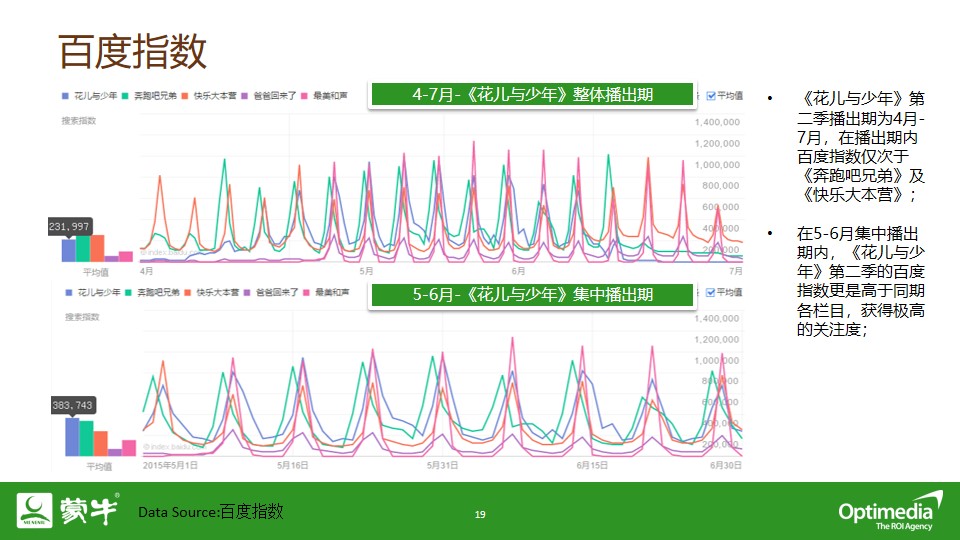Screen dimensions: 960x540
Task: Click the 蒙牛 logo in footer
Action: coord(68,510)
